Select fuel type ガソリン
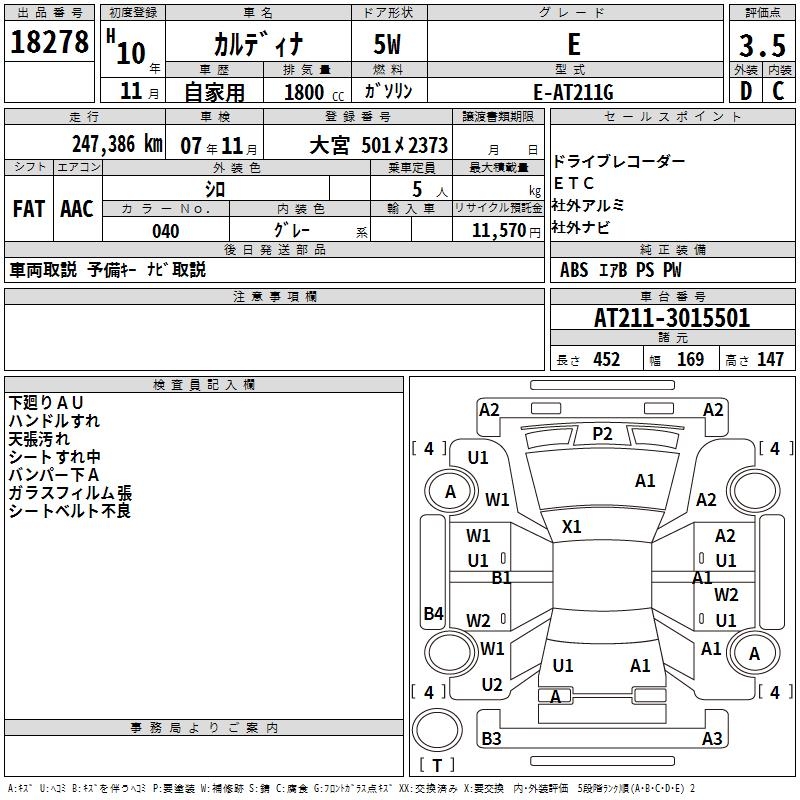The width and height of the screenshot is (800, 800). coord(388,91)
